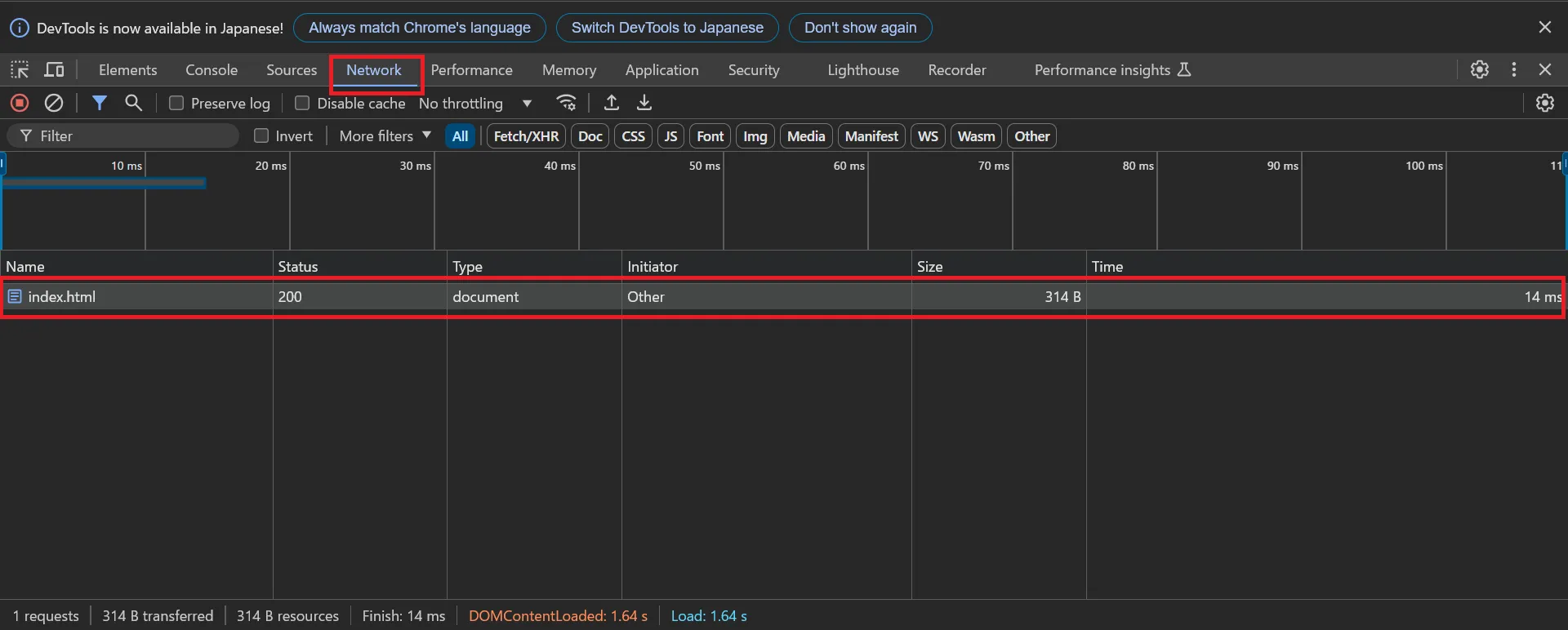The height and width of the screenshot is (630, 1568).
Task: Open the No throttling dropdown
Action: (475, 103)
